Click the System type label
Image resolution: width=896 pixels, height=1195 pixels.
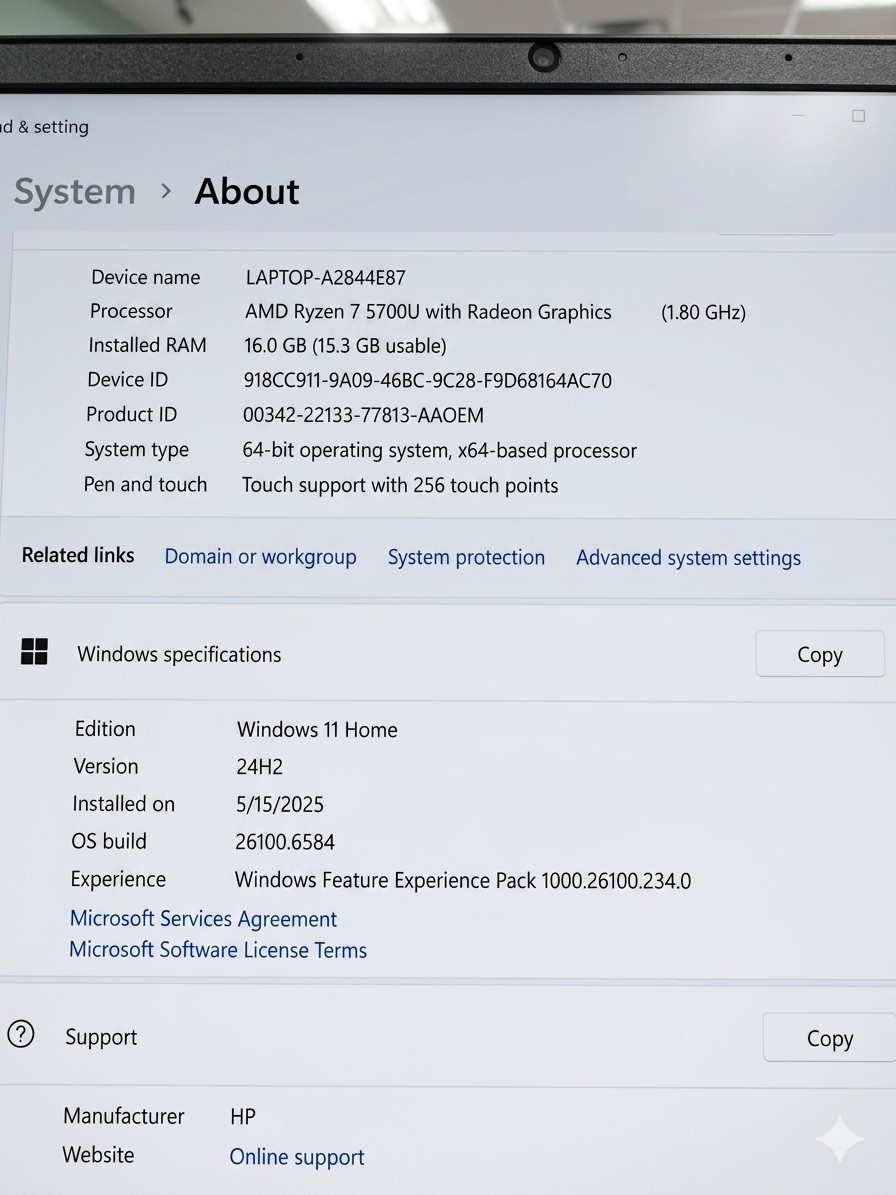[x=136, y=450]
